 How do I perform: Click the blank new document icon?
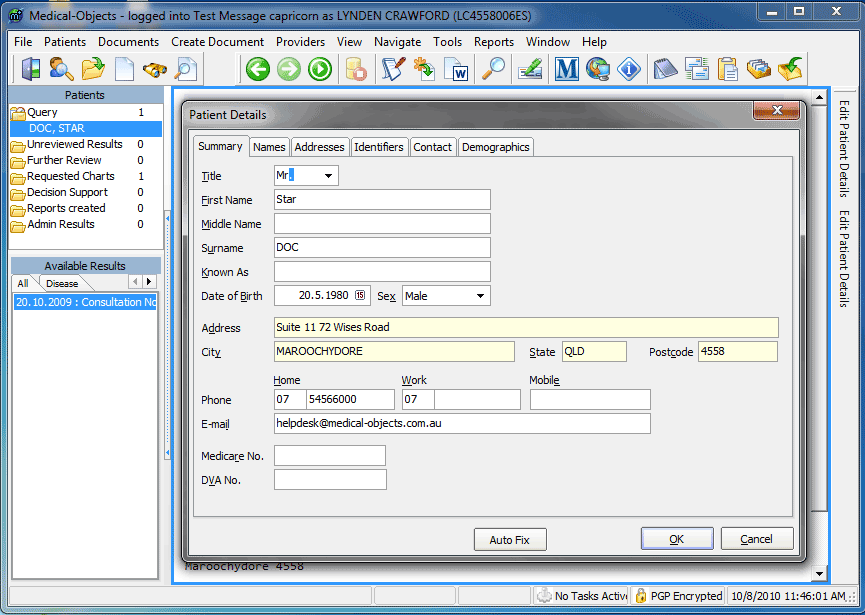pyautogui.click(x=124, y=69)
